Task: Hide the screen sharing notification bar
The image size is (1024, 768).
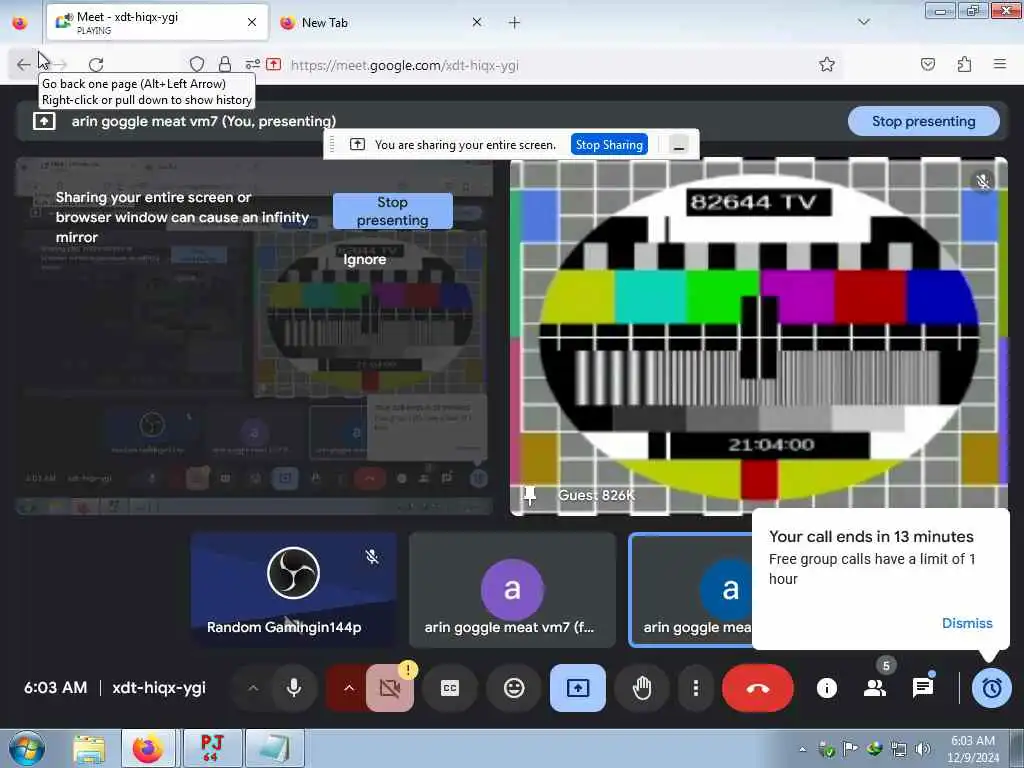Action: [679, 145]
